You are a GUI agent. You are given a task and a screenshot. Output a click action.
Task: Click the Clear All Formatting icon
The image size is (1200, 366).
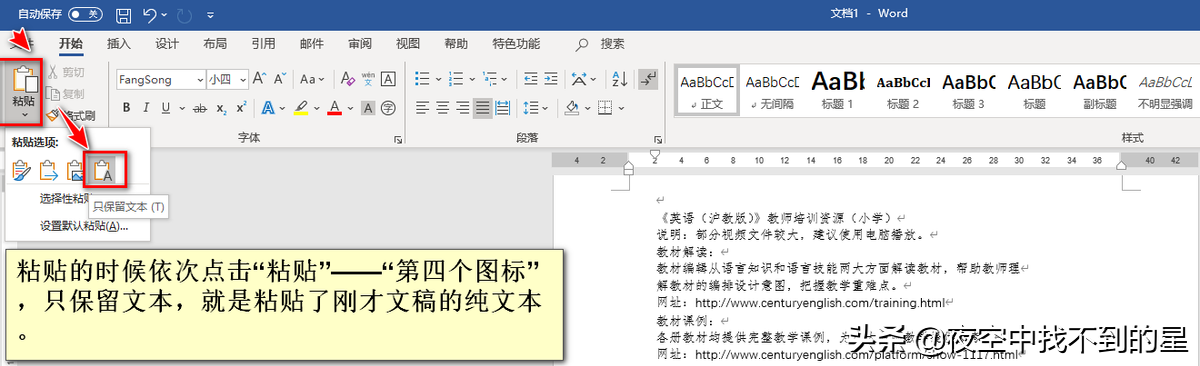pyautogui.click(x=347, y=79)
